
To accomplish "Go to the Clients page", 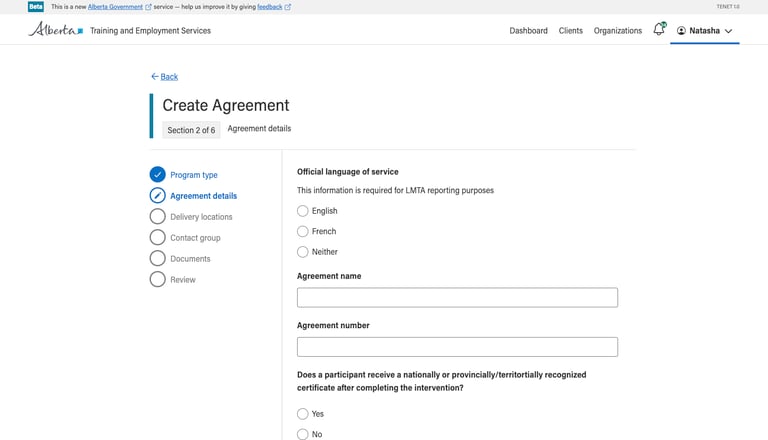I will (x=571, y=31).
